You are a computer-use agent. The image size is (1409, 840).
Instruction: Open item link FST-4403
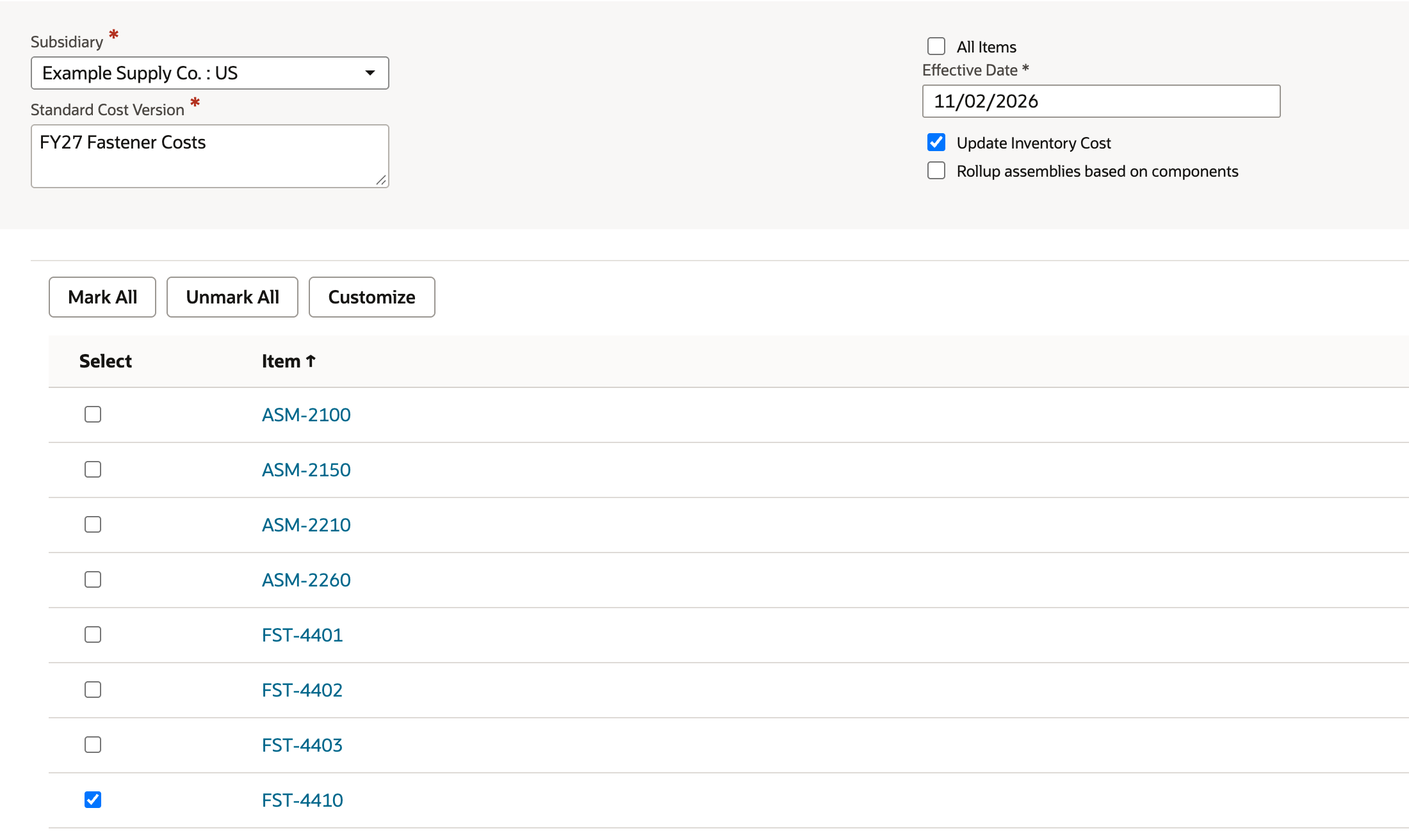302,745
